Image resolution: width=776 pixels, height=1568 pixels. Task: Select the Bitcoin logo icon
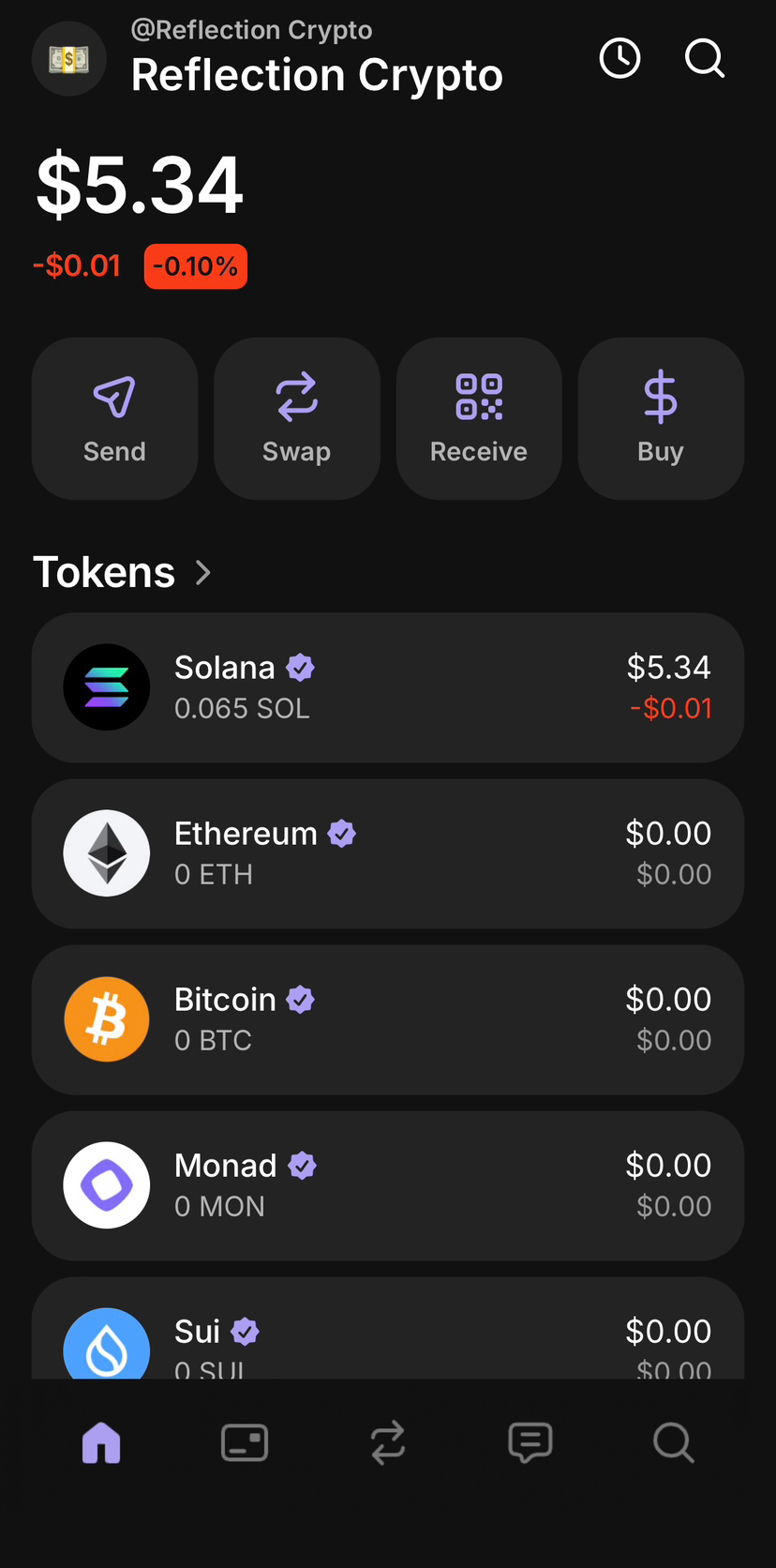click(107, 1019)
